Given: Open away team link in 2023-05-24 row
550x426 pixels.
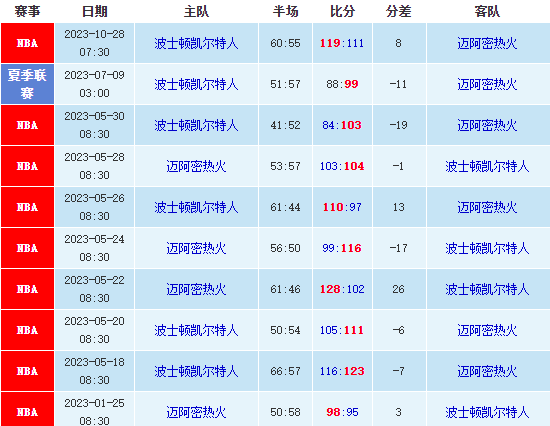Looking at the screenshot, I should point(487,249).
